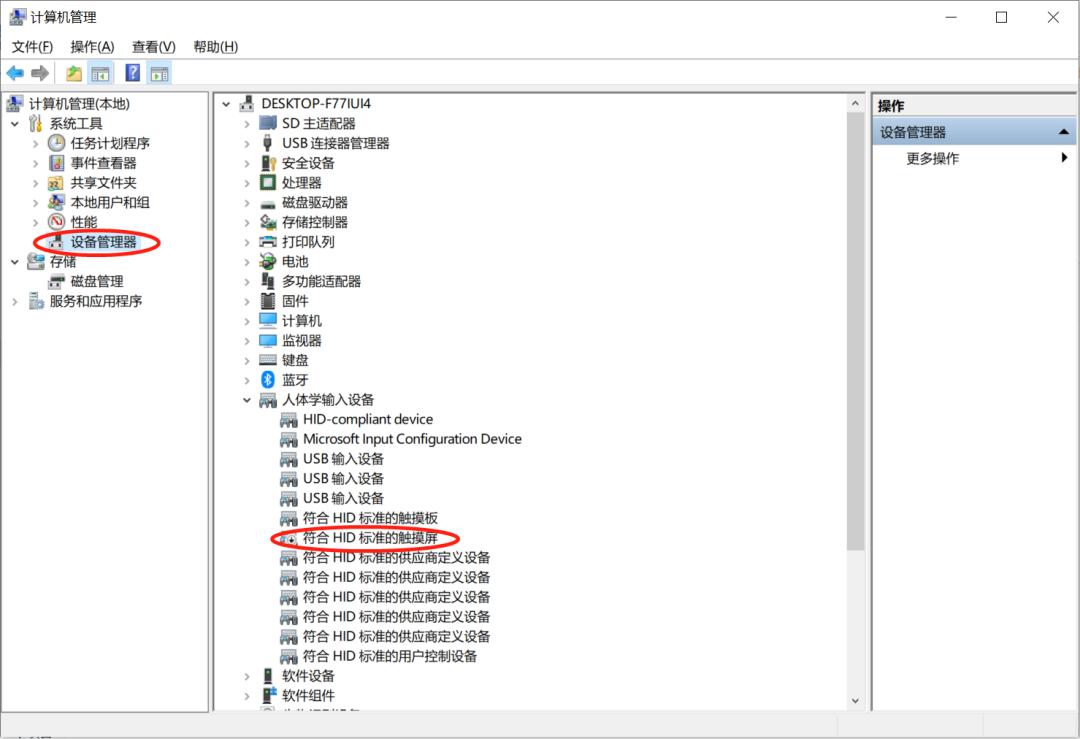Screen dimensions: 1080x739
Task: Open the 查看(V) menu
Action: coord(152,46)
